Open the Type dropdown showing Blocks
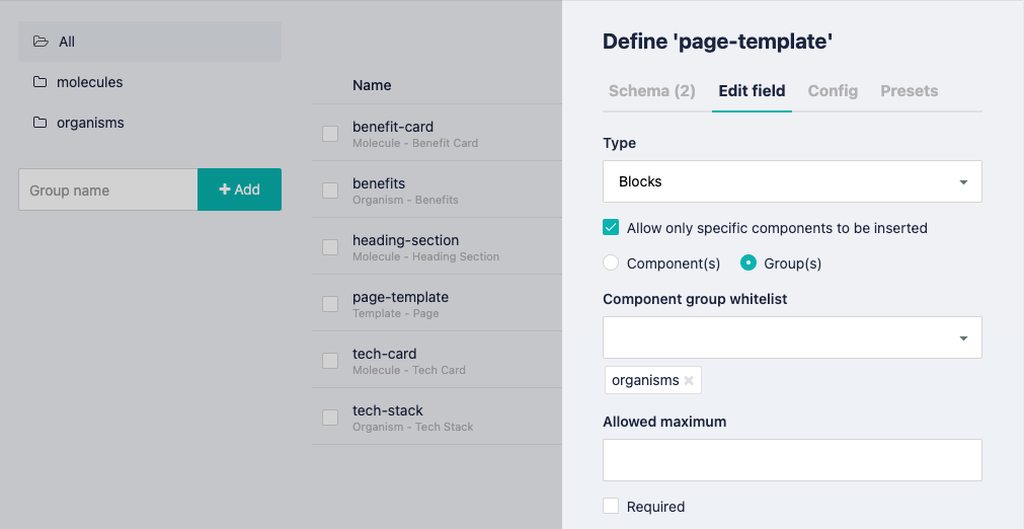This screenshot has height=529, width=1024. tap(792, 182)
